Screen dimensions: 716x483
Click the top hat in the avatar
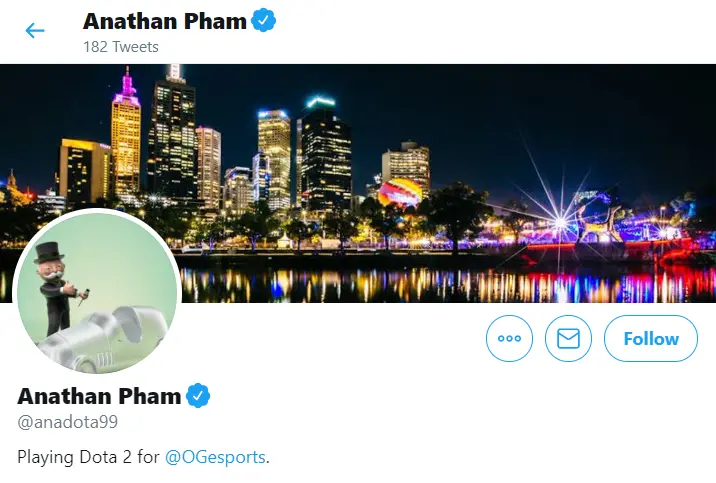pyautogui.click(x=48, y=252)
